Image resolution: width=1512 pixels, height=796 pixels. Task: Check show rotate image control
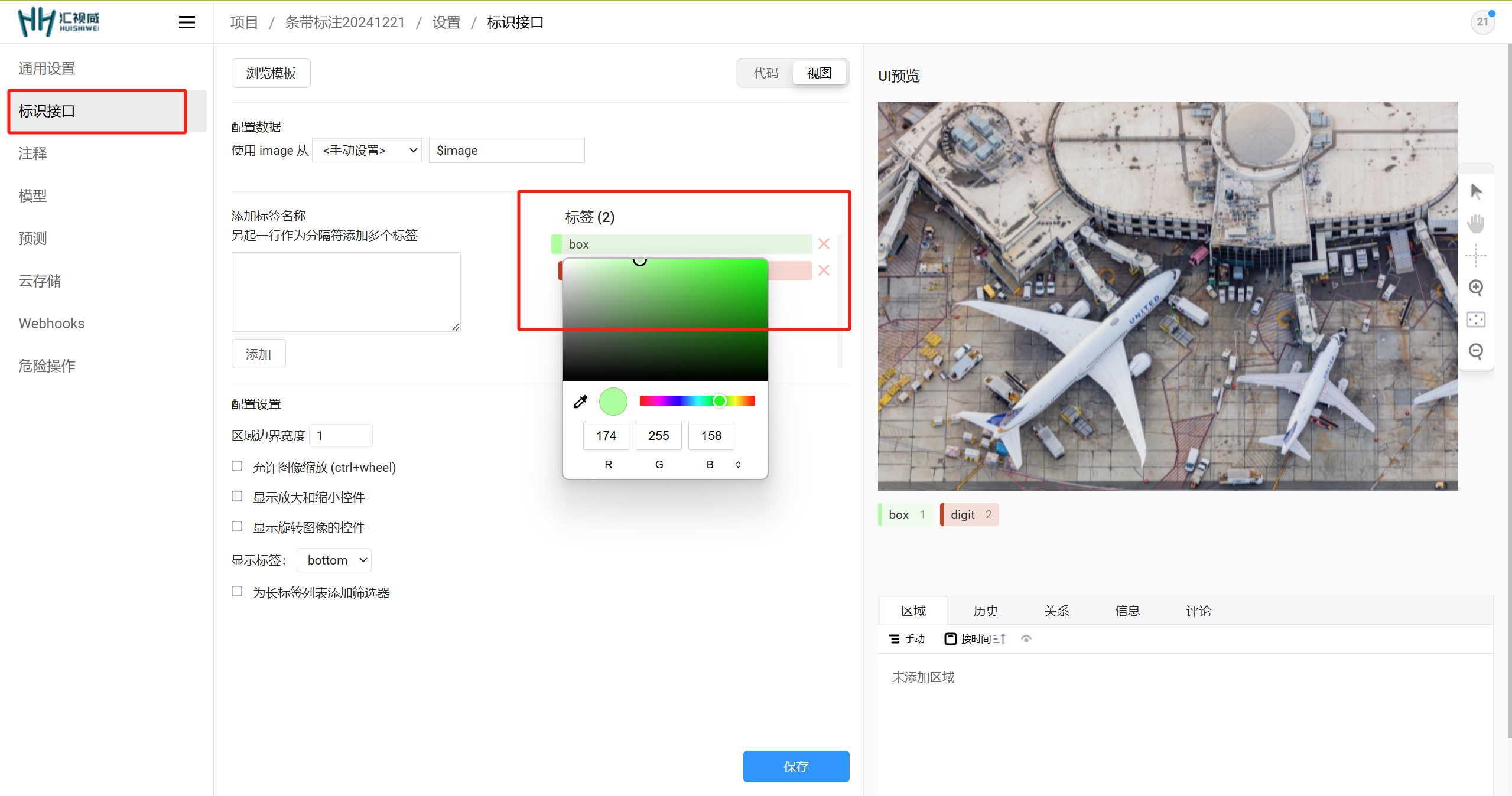237,527
